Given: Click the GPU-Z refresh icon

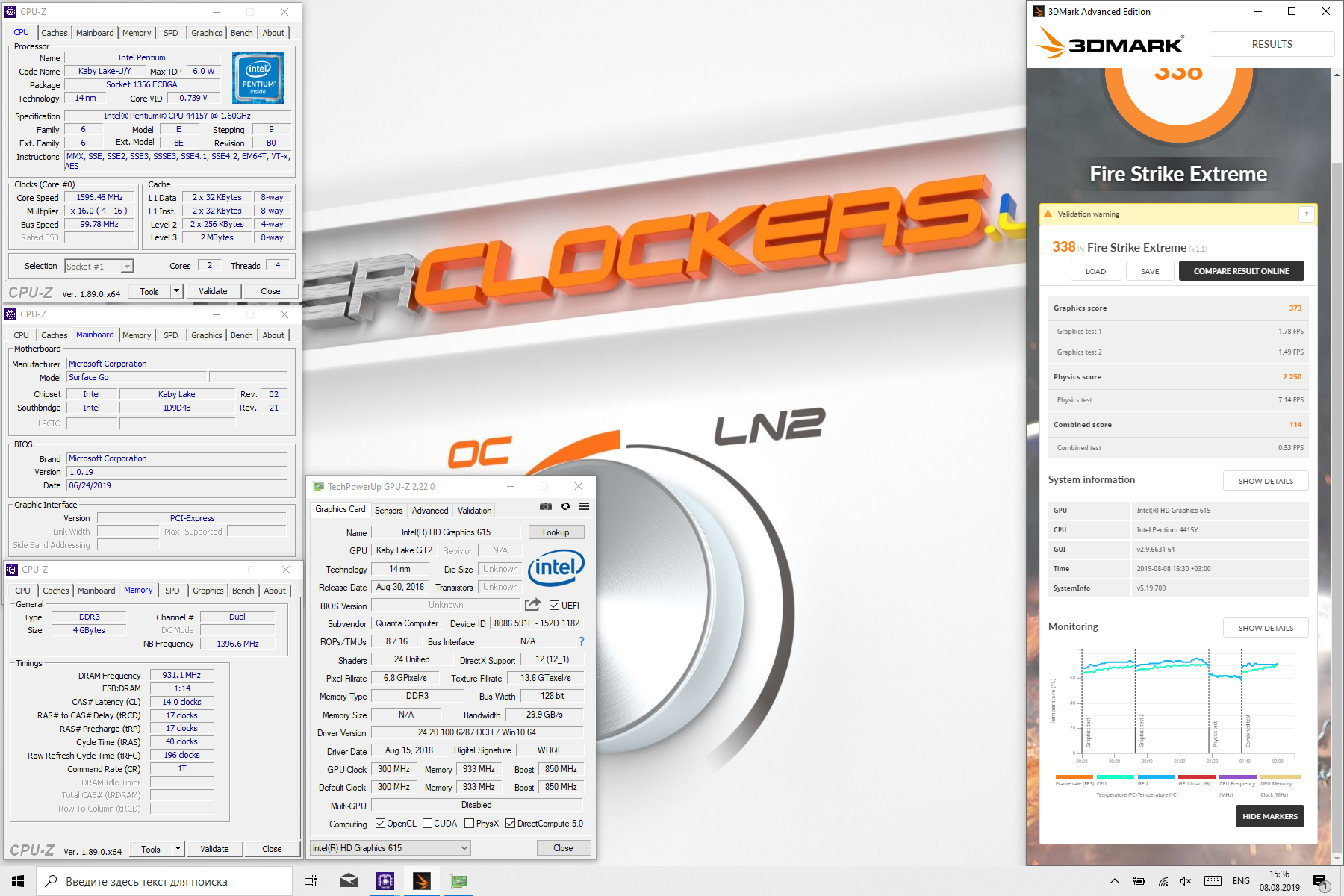Looking at the screenshot, I should (565, 506).
